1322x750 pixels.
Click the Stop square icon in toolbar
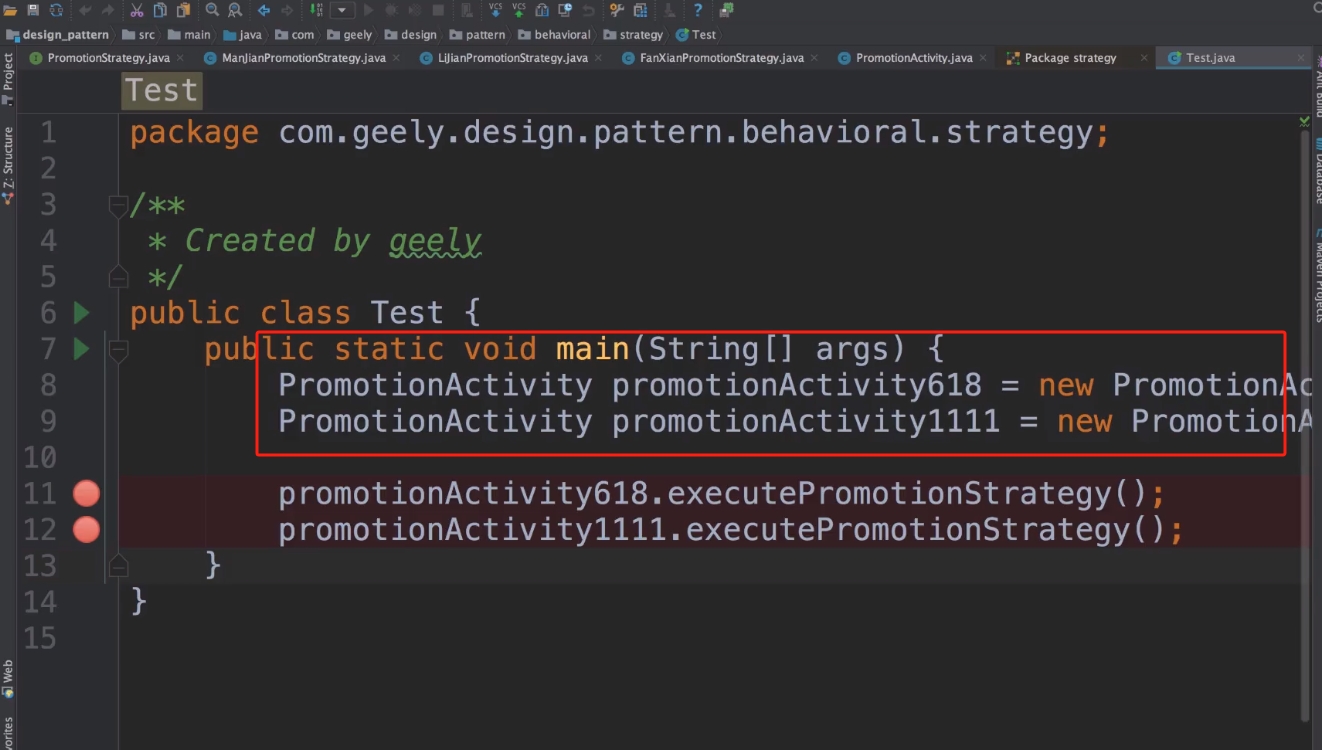tap(438, 10)
